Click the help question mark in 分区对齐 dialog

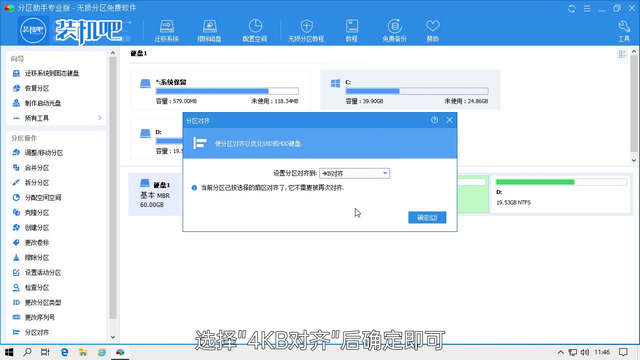434,120
